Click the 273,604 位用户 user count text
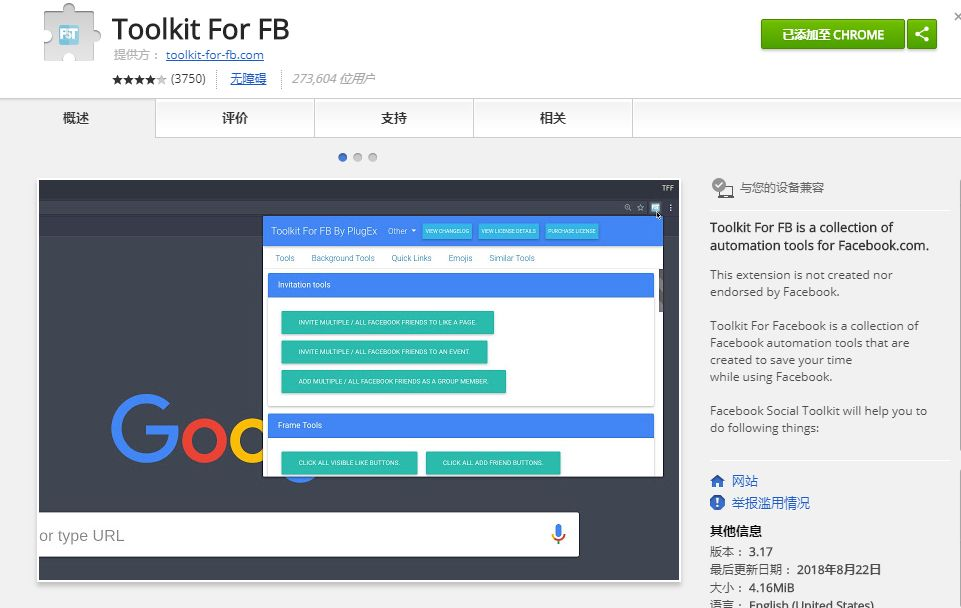The height and width of the screenshot is (608, 961). click(x=333, y=79)
